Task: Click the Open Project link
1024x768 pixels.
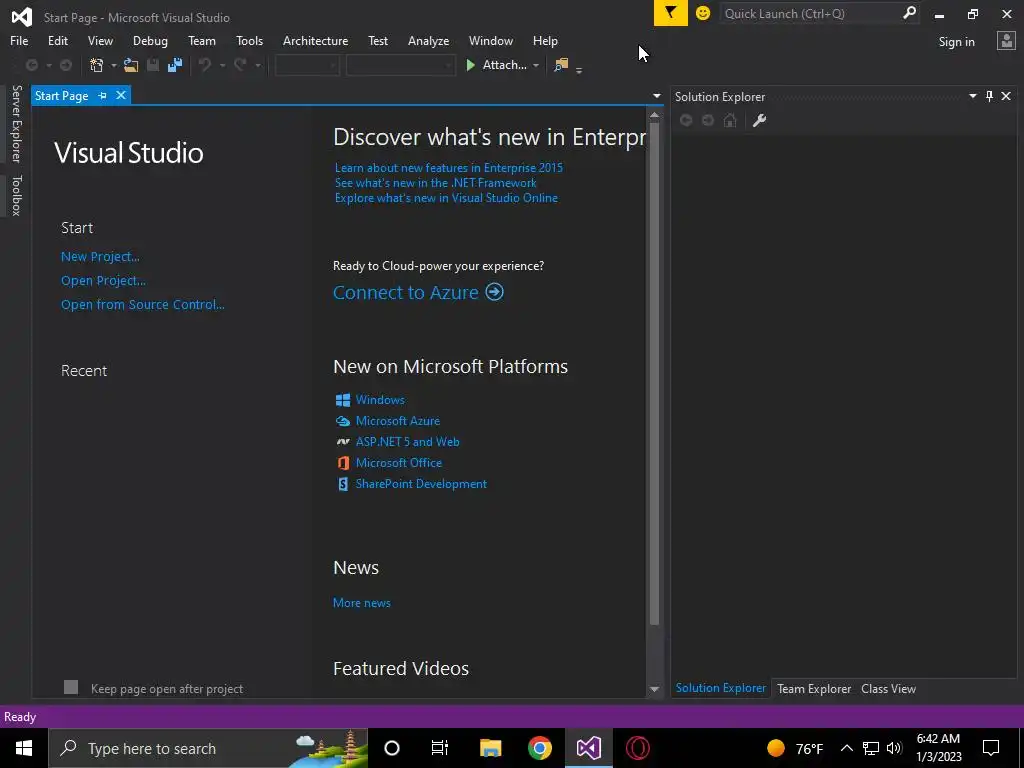Action: (x=103, y=281)
